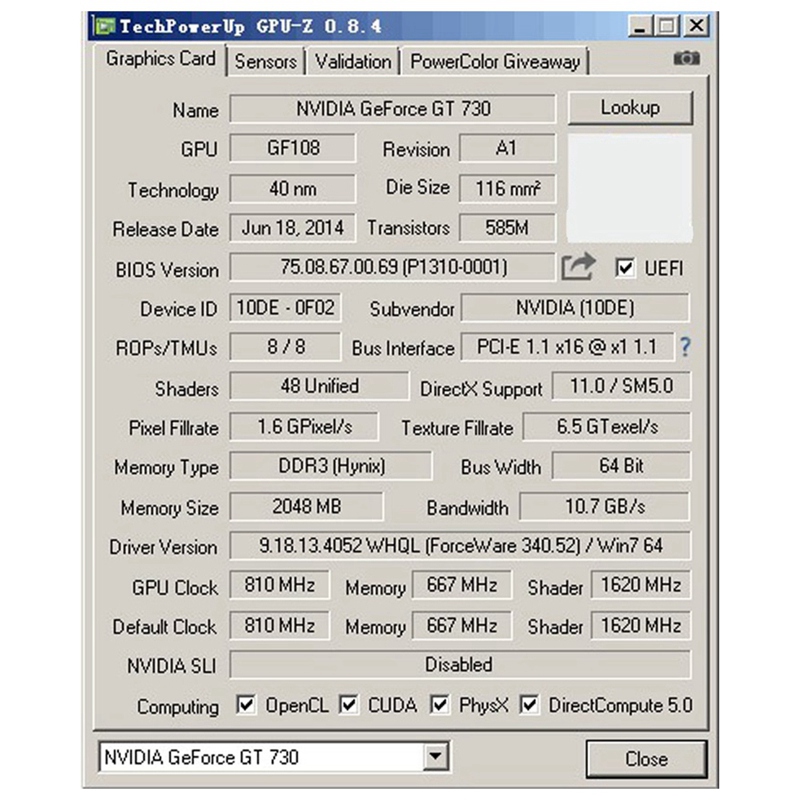The image size is (800, 800).
Task: Click the camera screenshot icon
Action: [x=687, y=60]
